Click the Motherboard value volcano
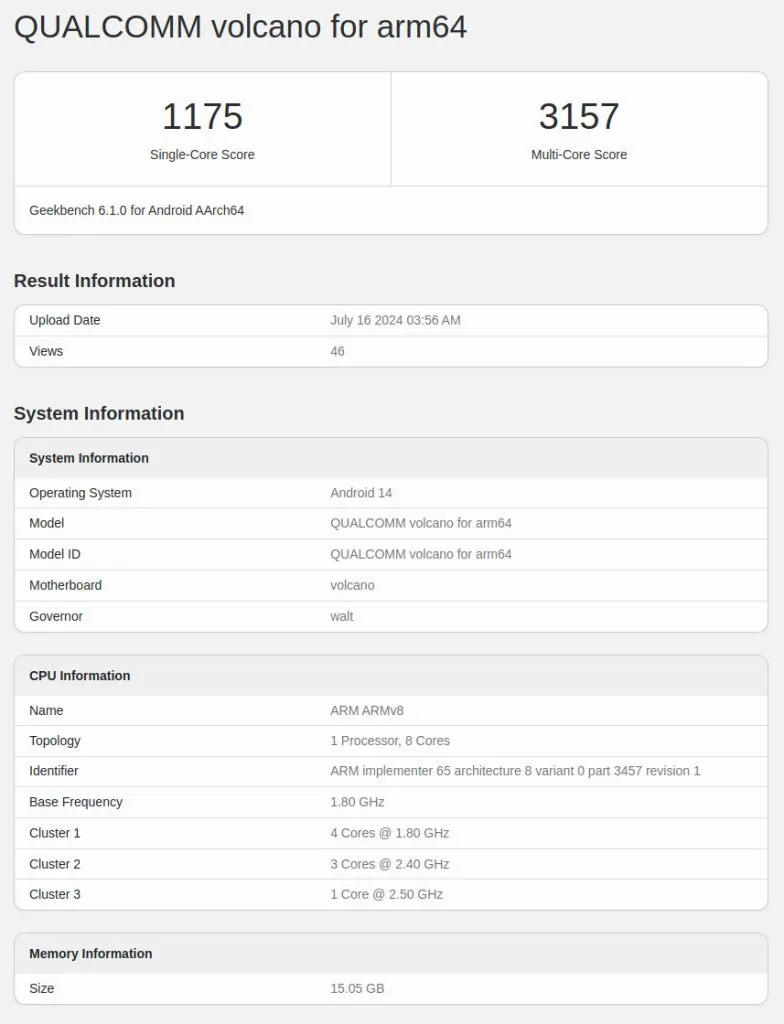The image size is (784, 1024). 352,585
